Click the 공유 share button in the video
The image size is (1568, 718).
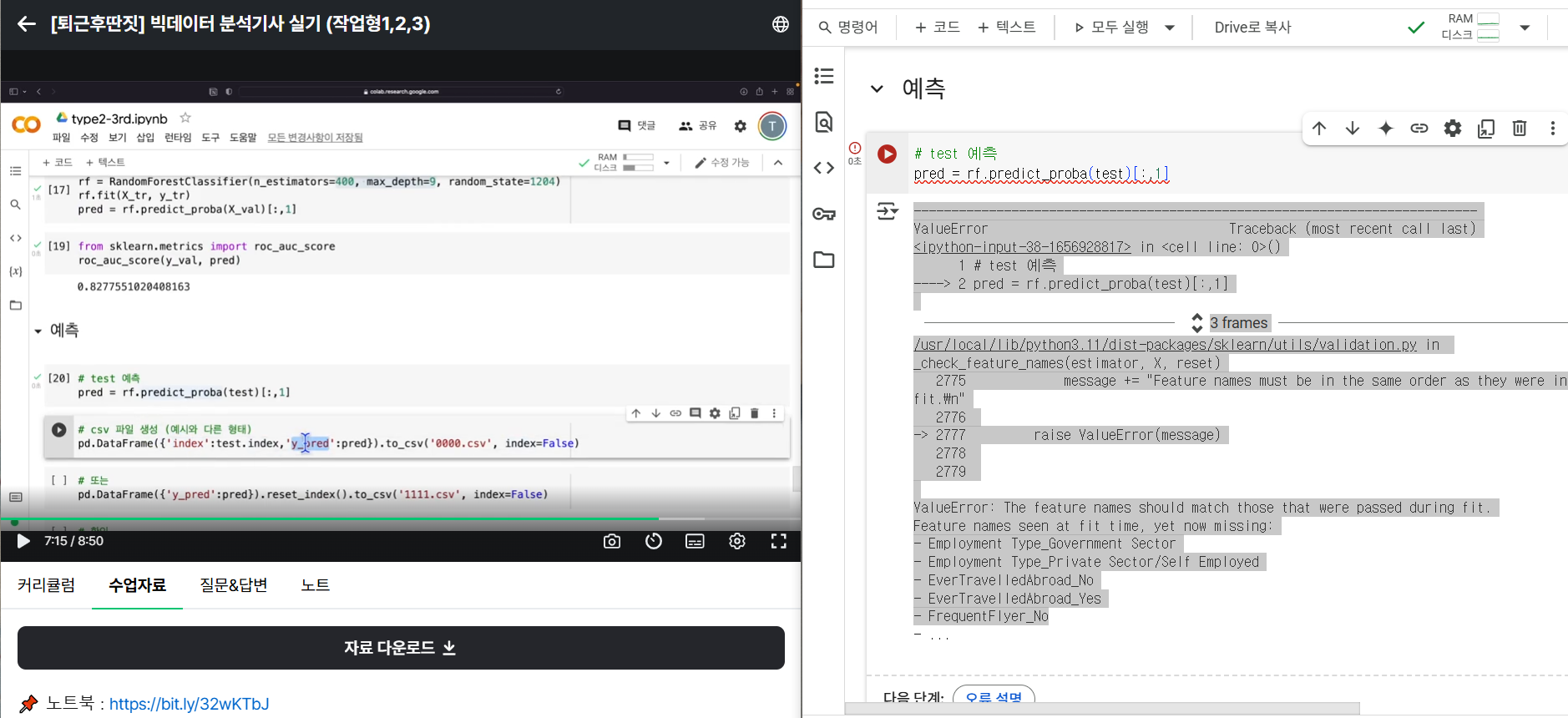698,126
